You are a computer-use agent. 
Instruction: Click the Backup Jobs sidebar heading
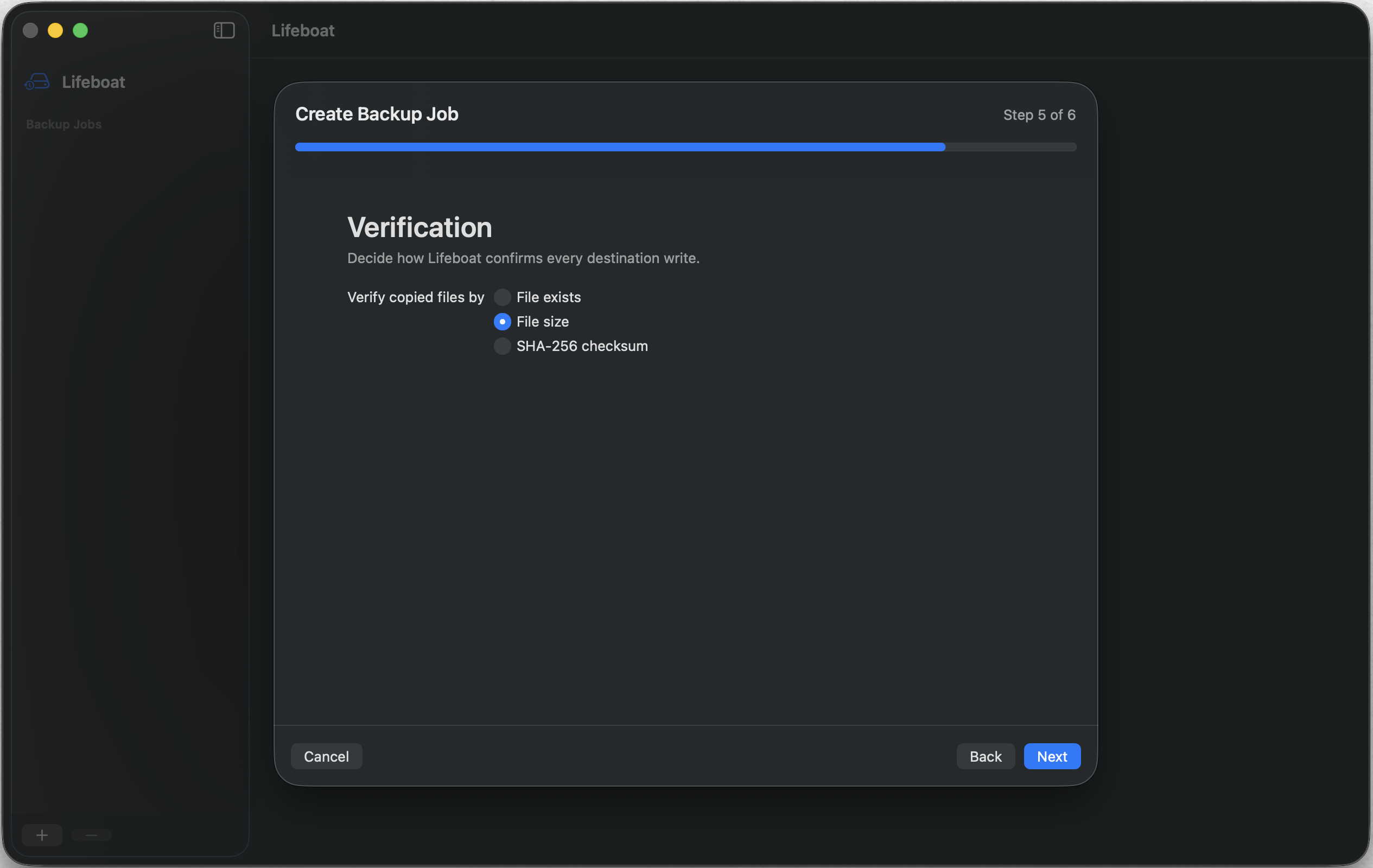64,124
